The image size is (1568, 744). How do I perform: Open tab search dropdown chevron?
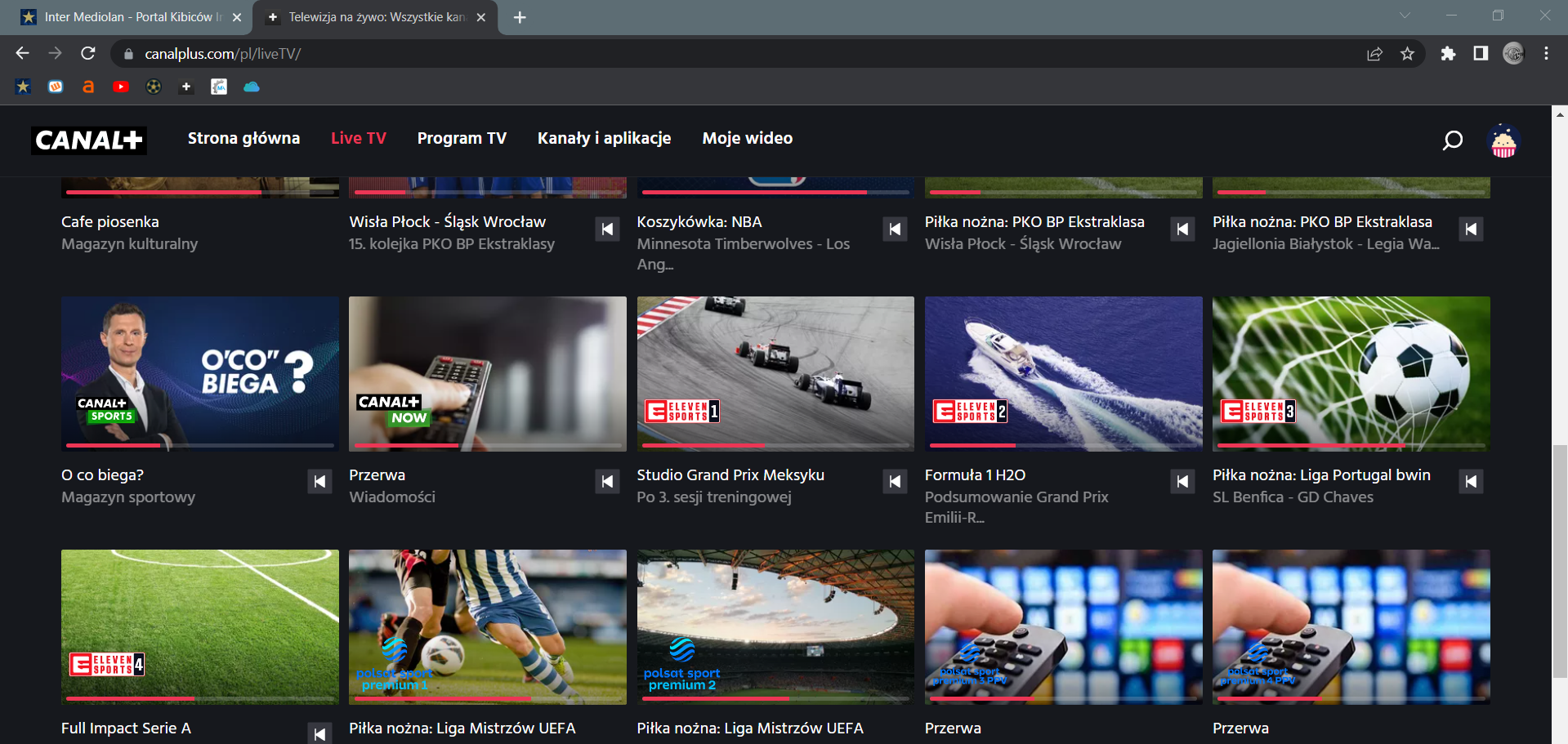pos(1405,16)
